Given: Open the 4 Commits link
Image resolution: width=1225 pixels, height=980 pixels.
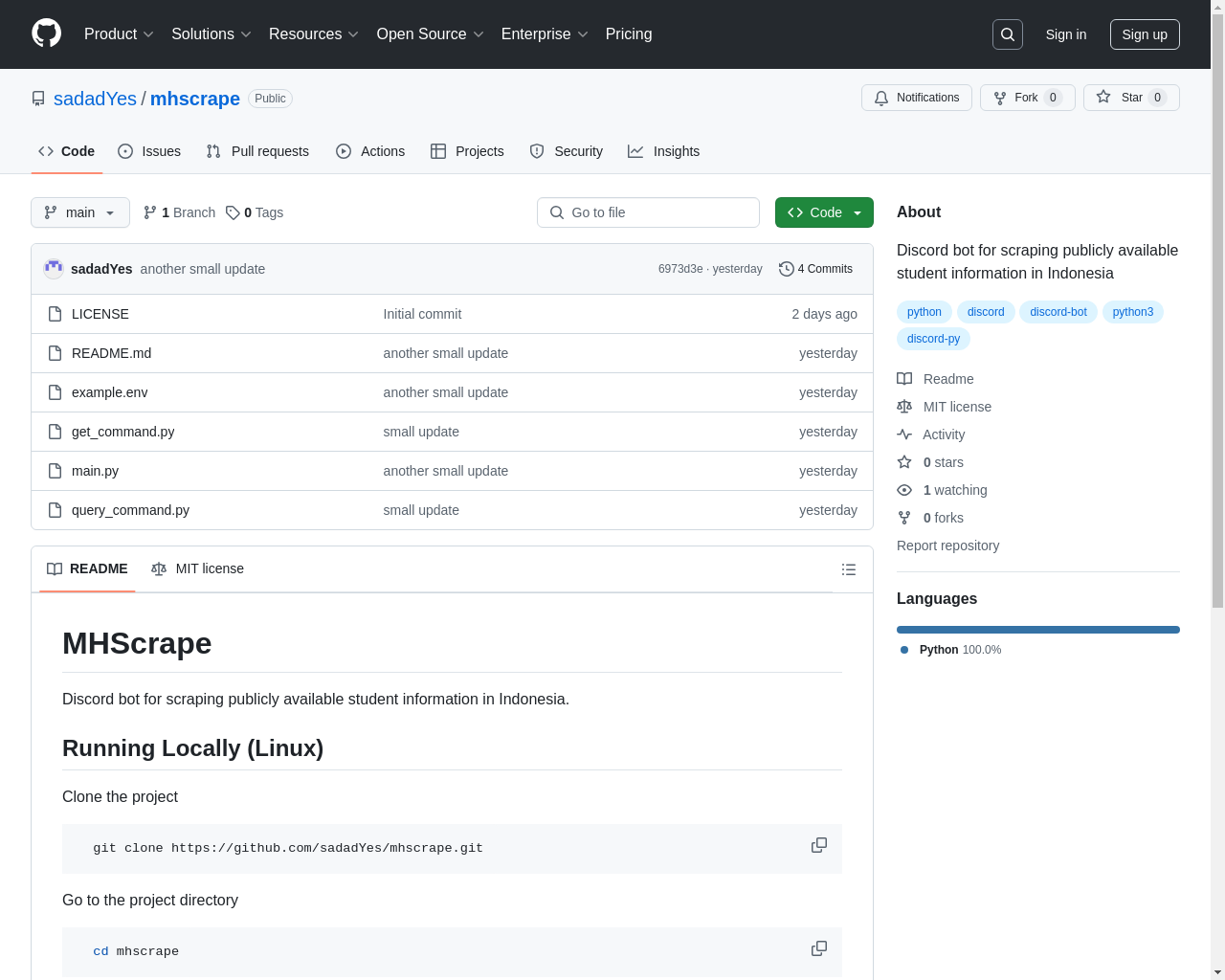Looking at the screenshot, I should coord(815,269).
